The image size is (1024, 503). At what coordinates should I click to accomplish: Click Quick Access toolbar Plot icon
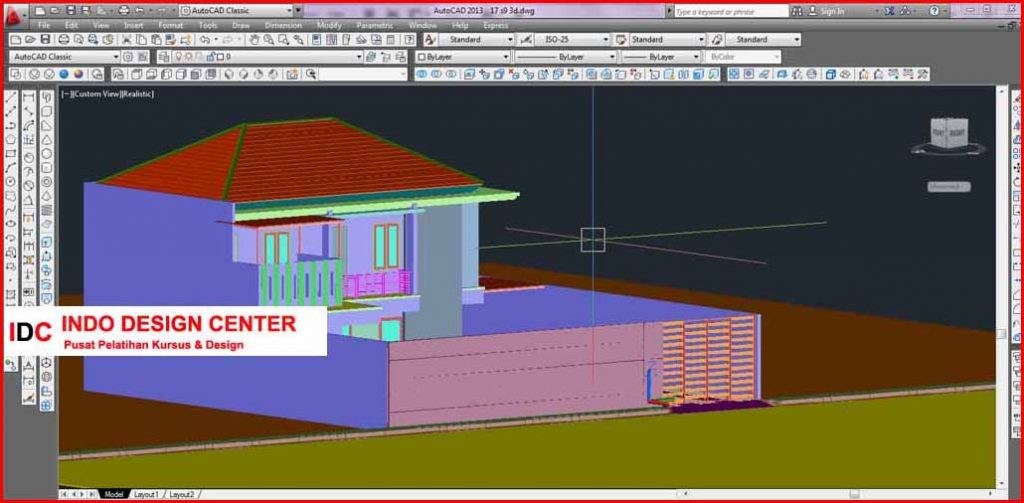pyautogui.click(x=123, y=10)
